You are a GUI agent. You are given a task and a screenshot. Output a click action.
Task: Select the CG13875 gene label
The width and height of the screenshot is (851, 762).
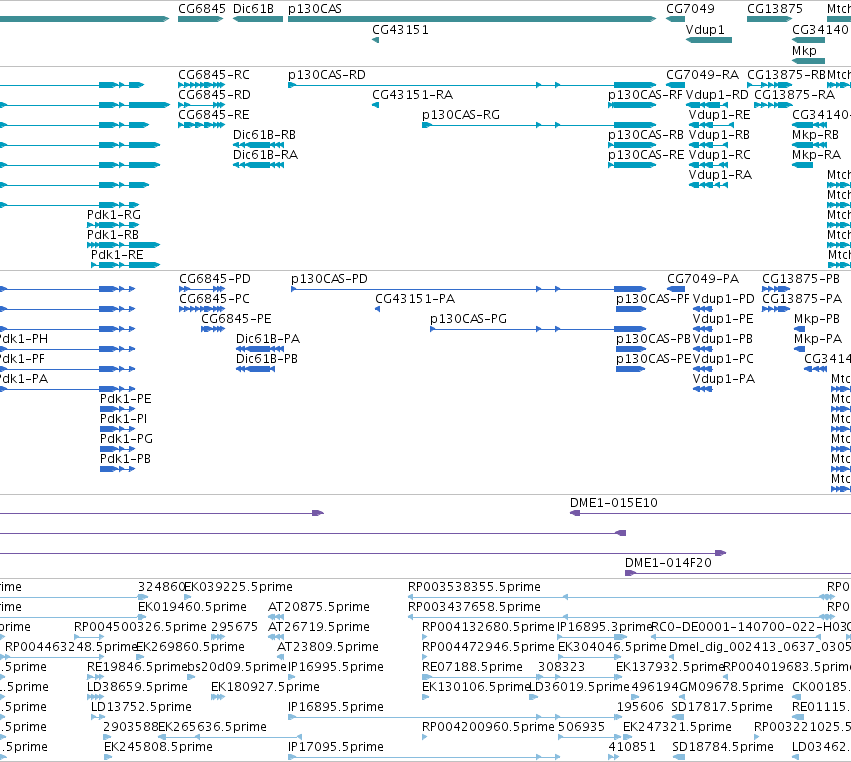coord(774,9)
